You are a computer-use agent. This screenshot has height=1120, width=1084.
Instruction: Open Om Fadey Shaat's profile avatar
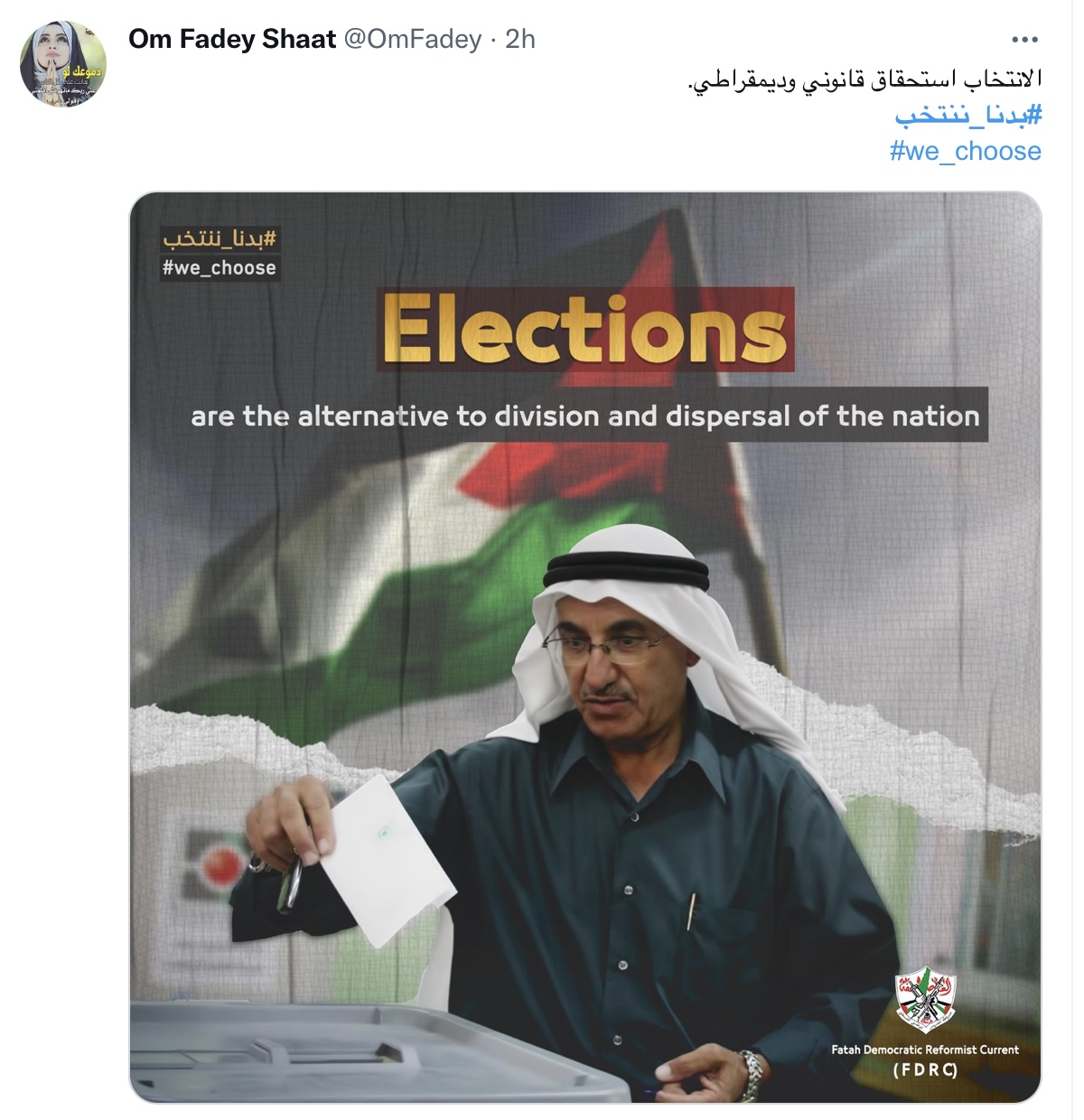click(x=63, y=64)
